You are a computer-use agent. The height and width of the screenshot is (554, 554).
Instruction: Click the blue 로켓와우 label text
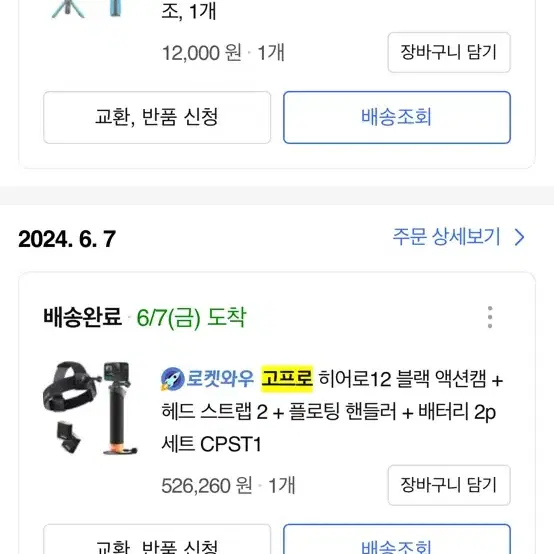(220, 379)
